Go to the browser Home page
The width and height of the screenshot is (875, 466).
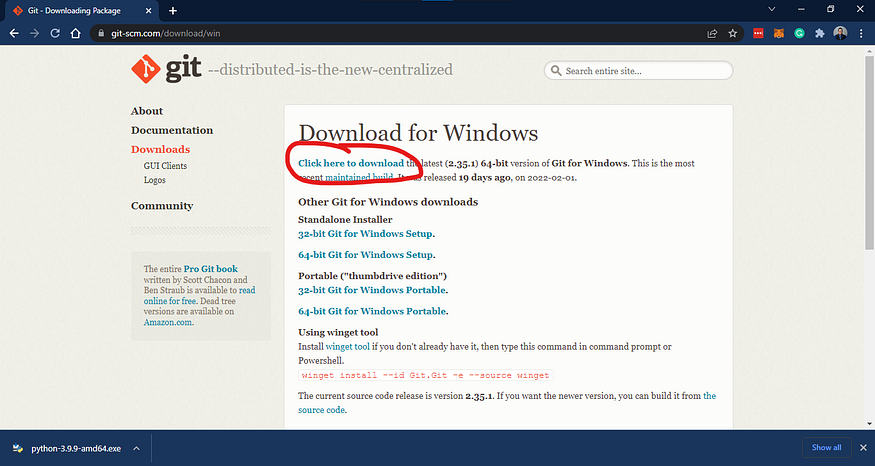click(75, 33)
